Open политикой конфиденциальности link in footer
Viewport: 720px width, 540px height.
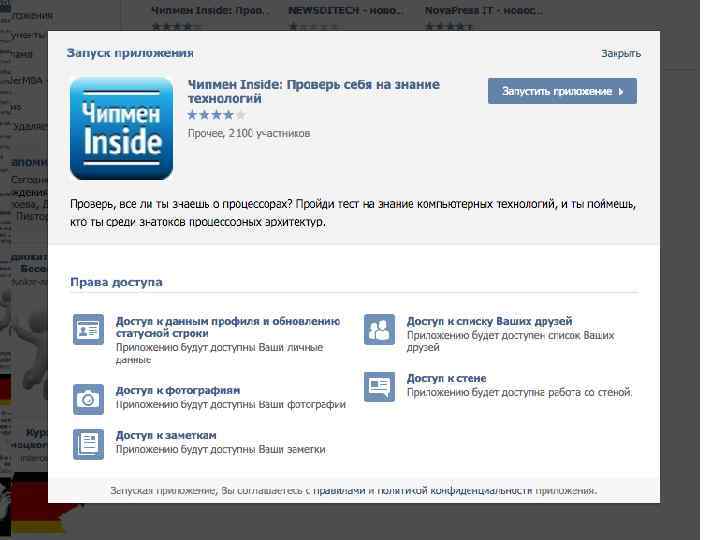click(455, 490)
